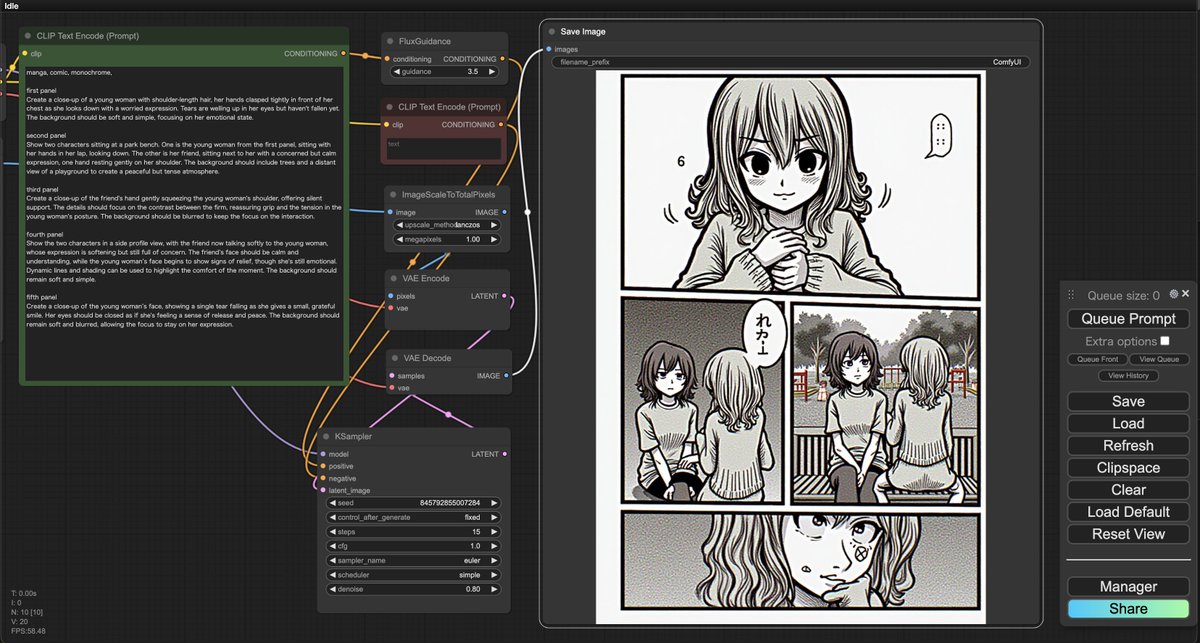Viewport: 1200px width, 643px height.
Task: Collapse the FluxGuidance node title dot
Action: click(391, 41)
